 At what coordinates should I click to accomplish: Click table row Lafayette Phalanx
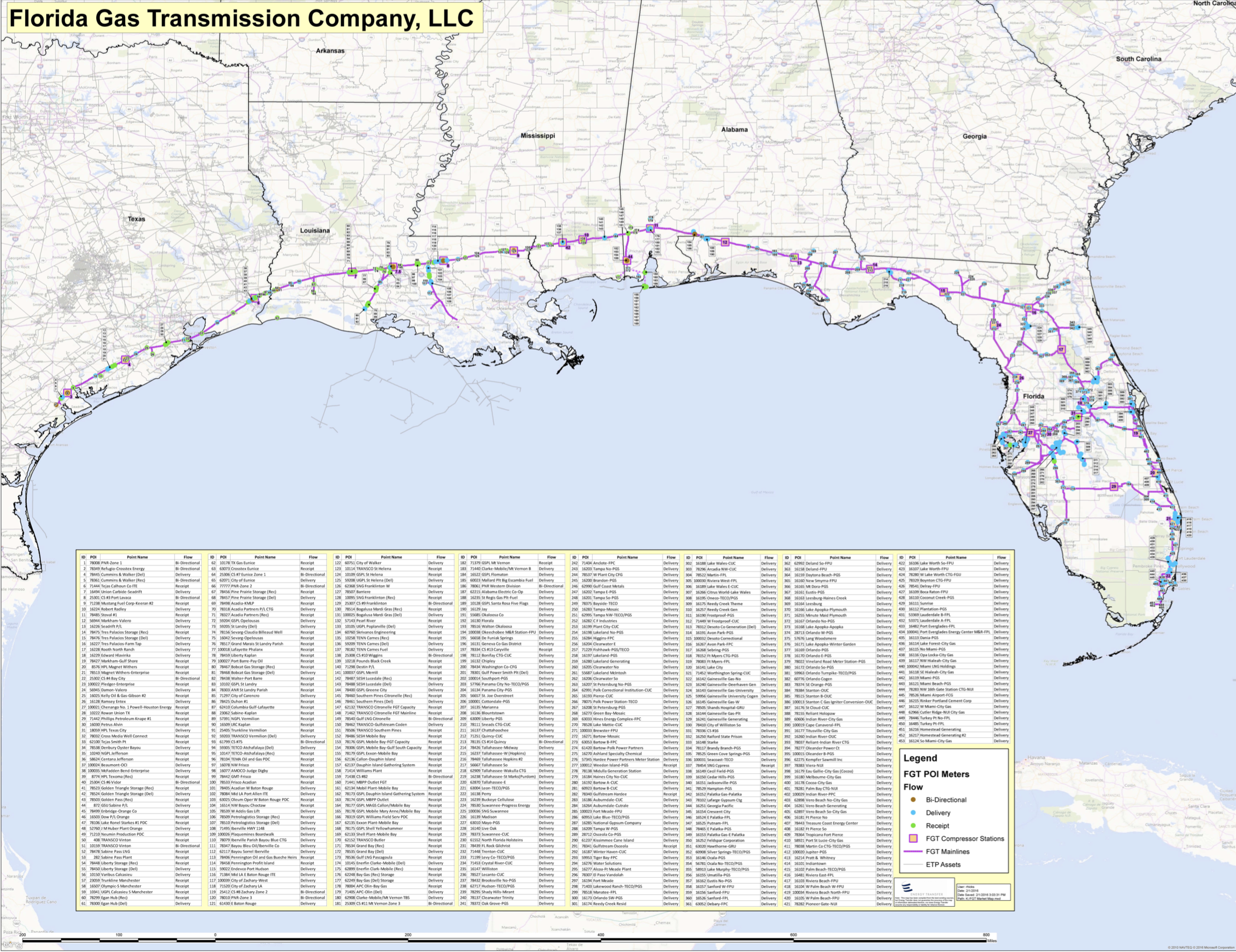(268, 650)
